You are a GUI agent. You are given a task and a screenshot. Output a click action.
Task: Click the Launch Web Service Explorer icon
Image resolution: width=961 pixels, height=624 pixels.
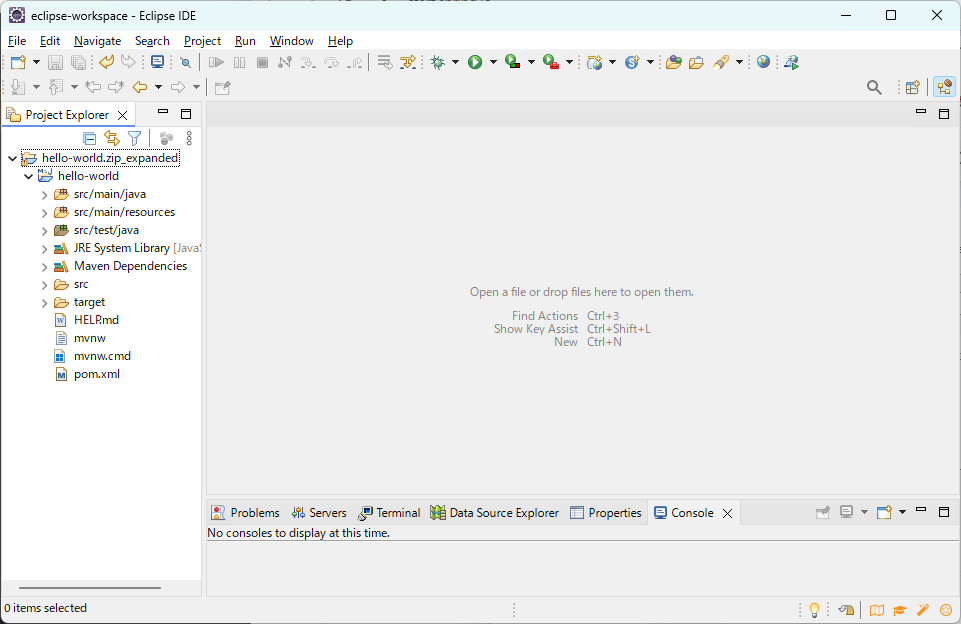791,62
